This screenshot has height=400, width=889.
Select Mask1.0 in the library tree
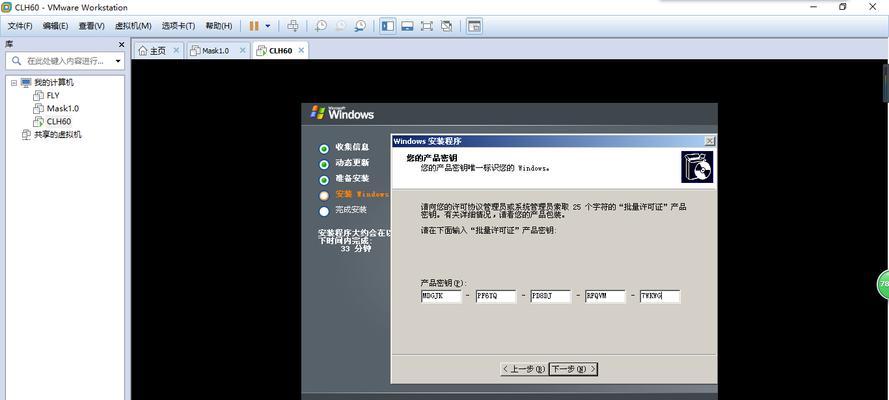click(62, 108)
